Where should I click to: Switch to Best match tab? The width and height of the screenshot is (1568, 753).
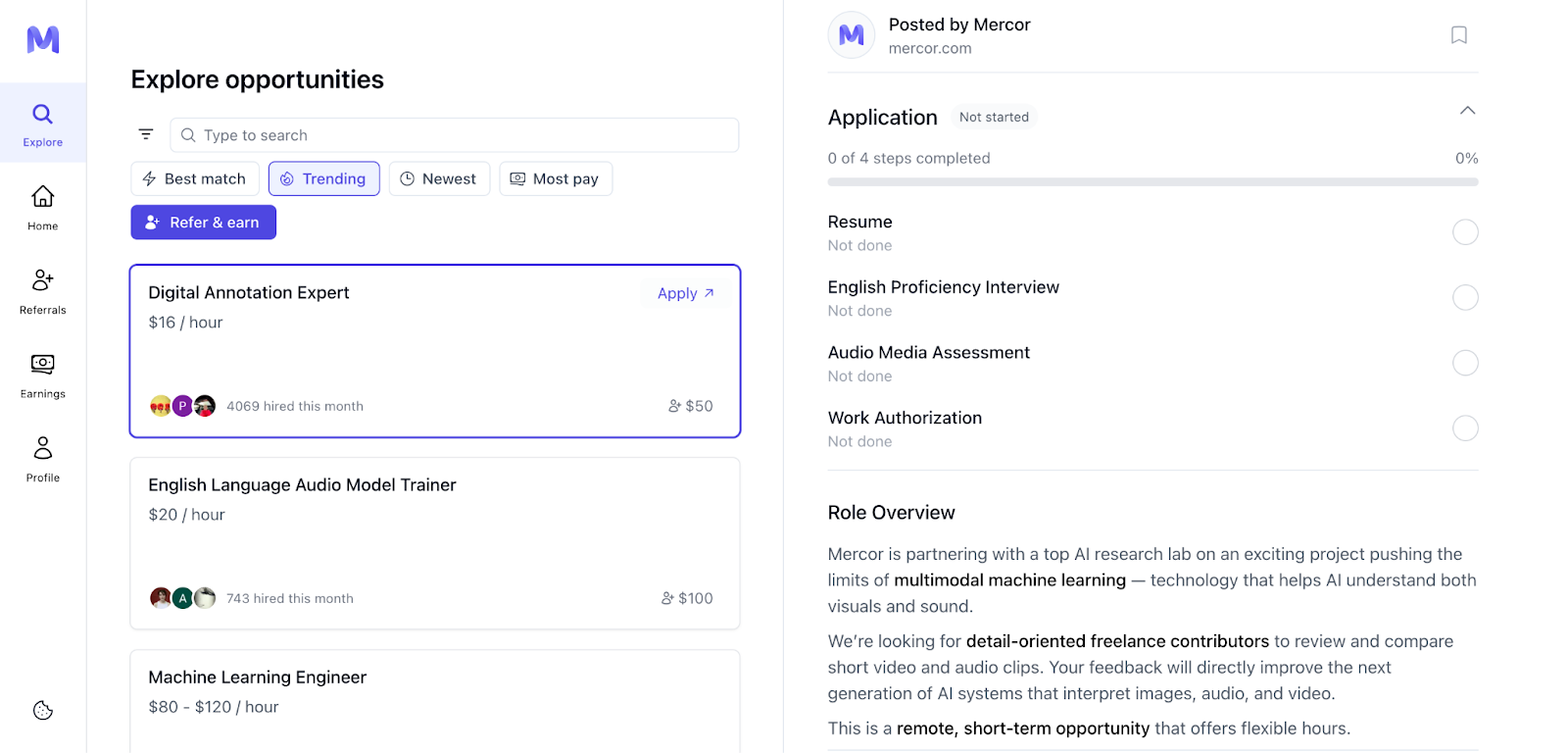click(195, 178)
